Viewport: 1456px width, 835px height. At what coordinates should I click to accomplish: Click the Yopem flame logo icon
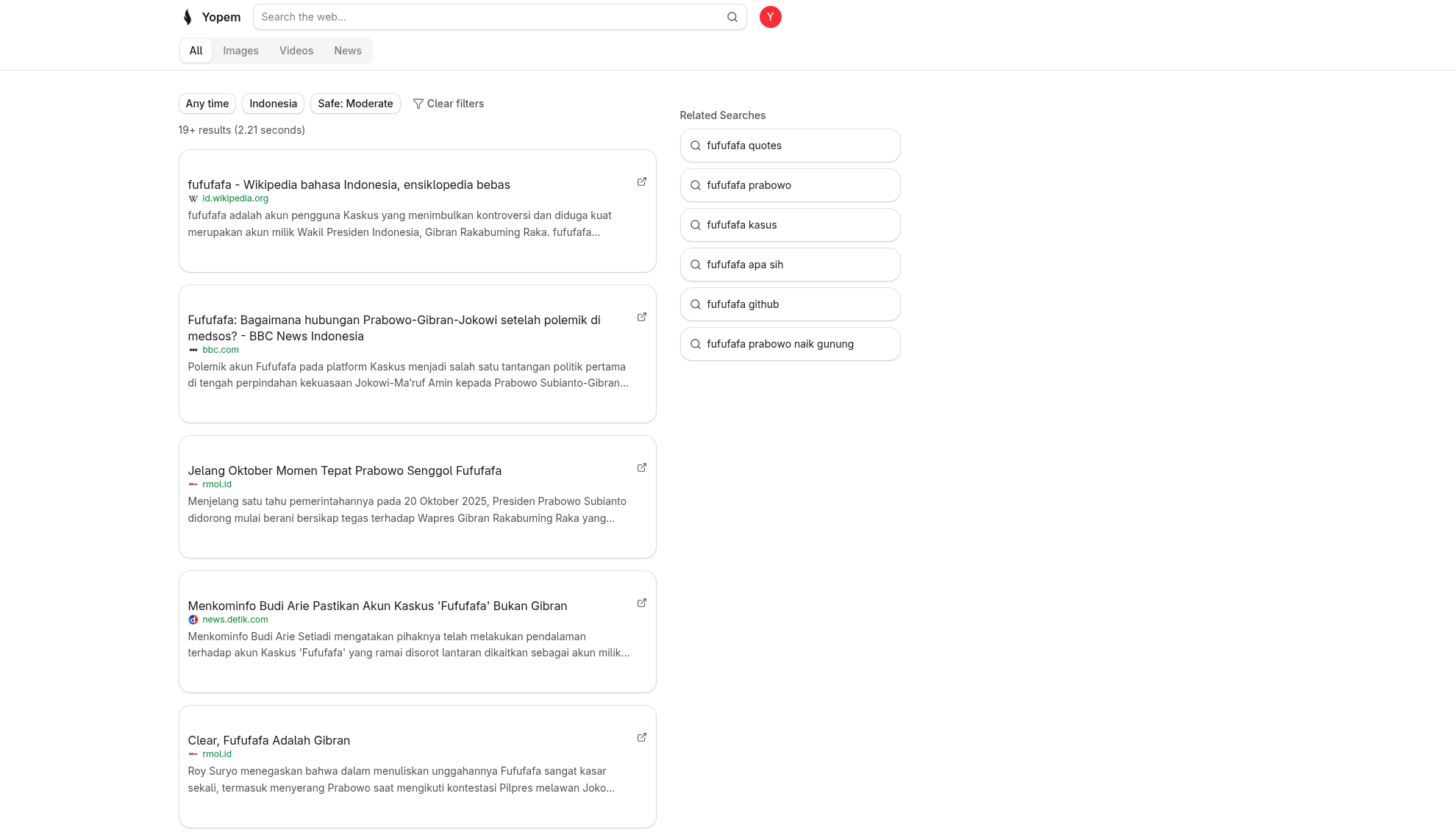pyautogui.click(x=188, y=17)
